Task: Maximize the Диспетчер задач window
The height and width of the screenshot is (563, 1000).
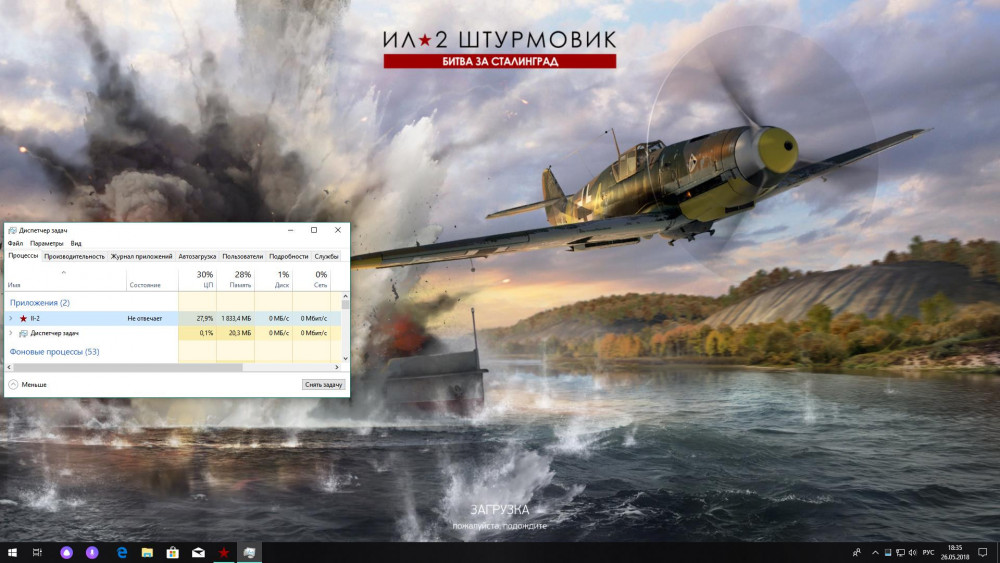Action: coord(314,230)
